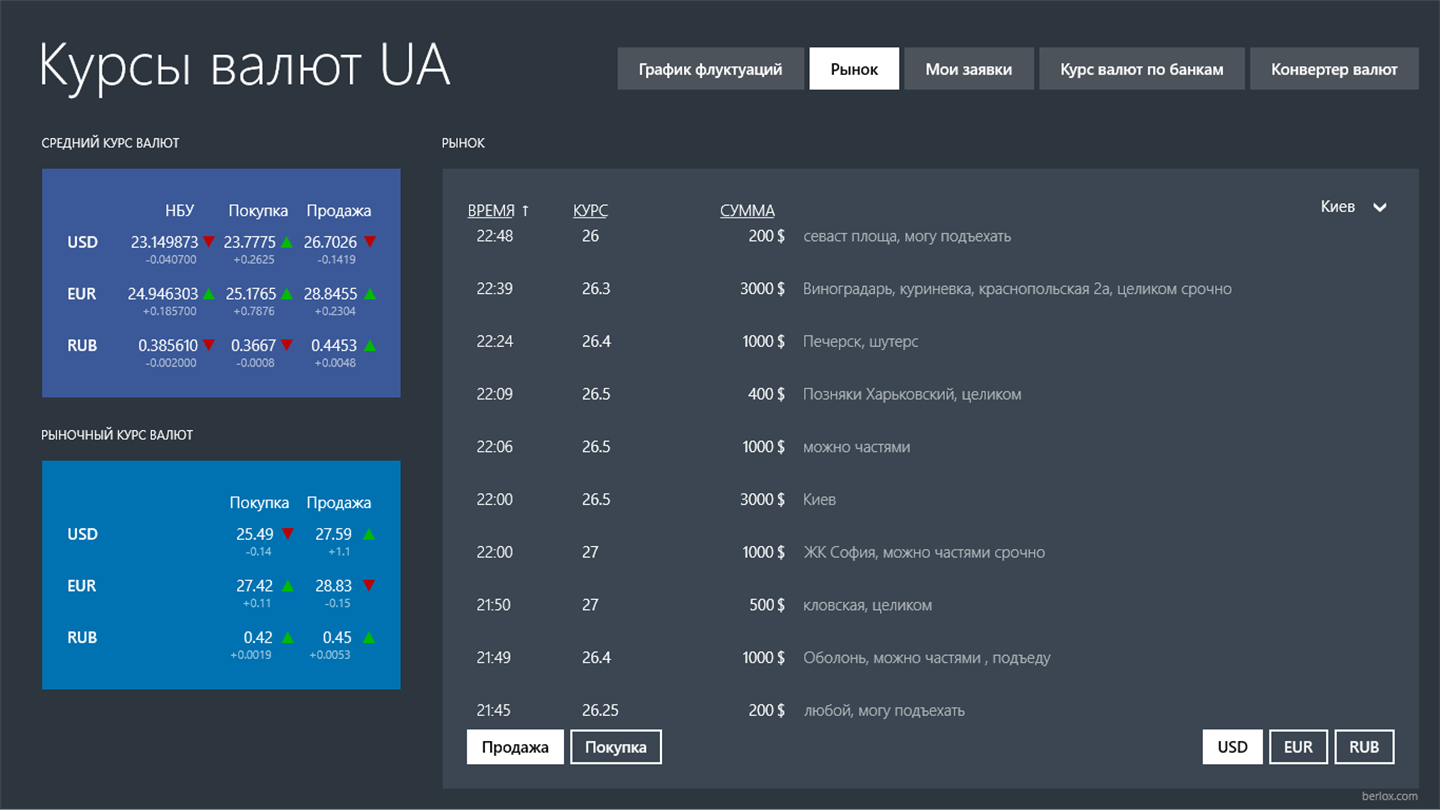
Task: Click red arrow beside market USD Покупка 25.49
Action: 288,534
